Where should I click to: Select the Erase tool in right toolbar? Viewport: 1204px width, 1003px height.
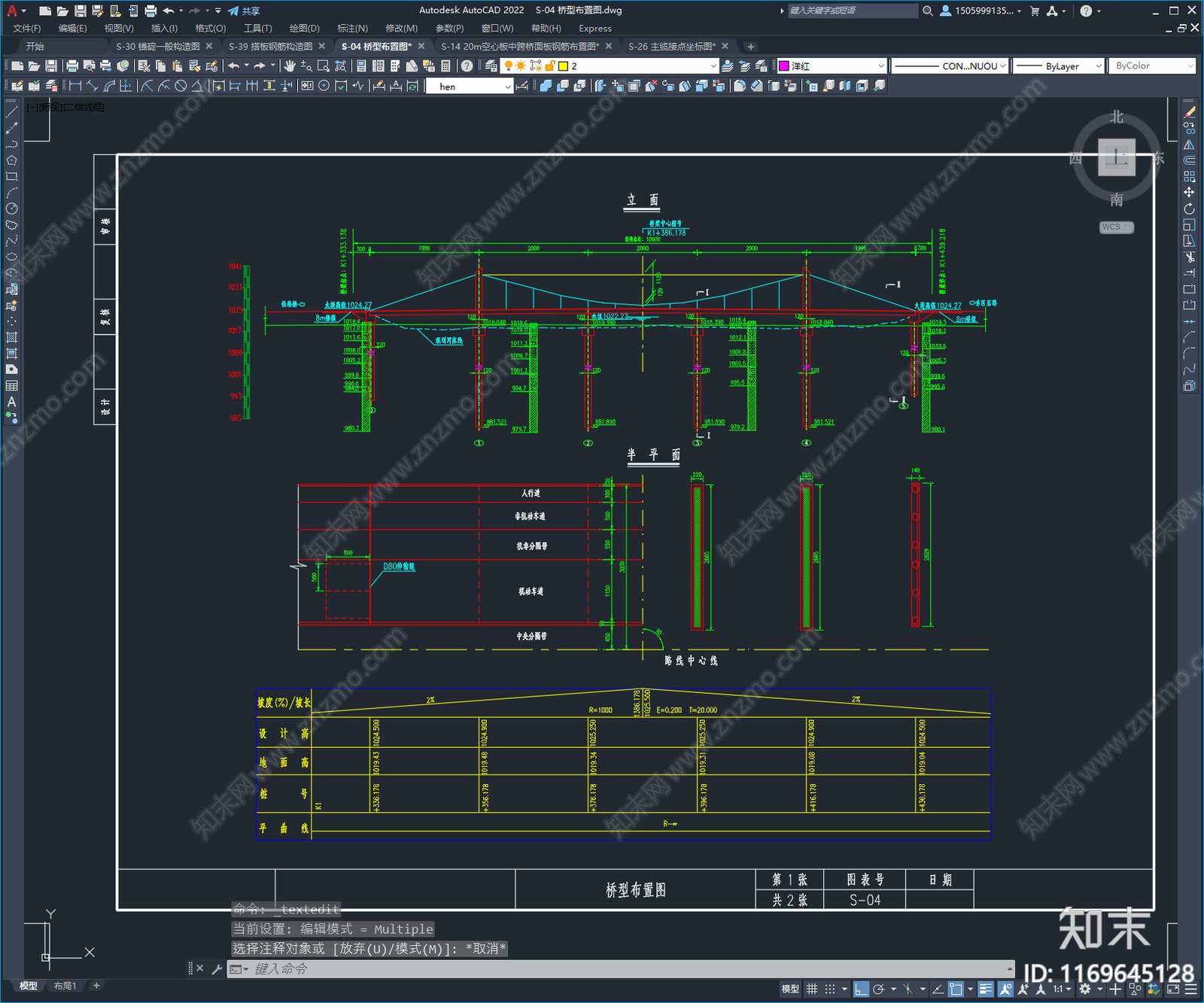tap(1190, 112)
